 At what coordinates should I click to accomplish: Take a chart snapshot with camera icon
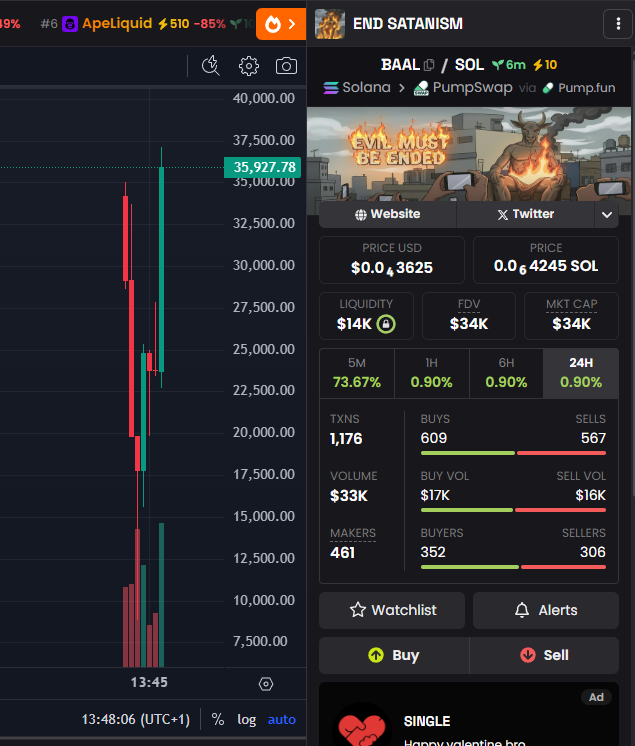point(286,66)
